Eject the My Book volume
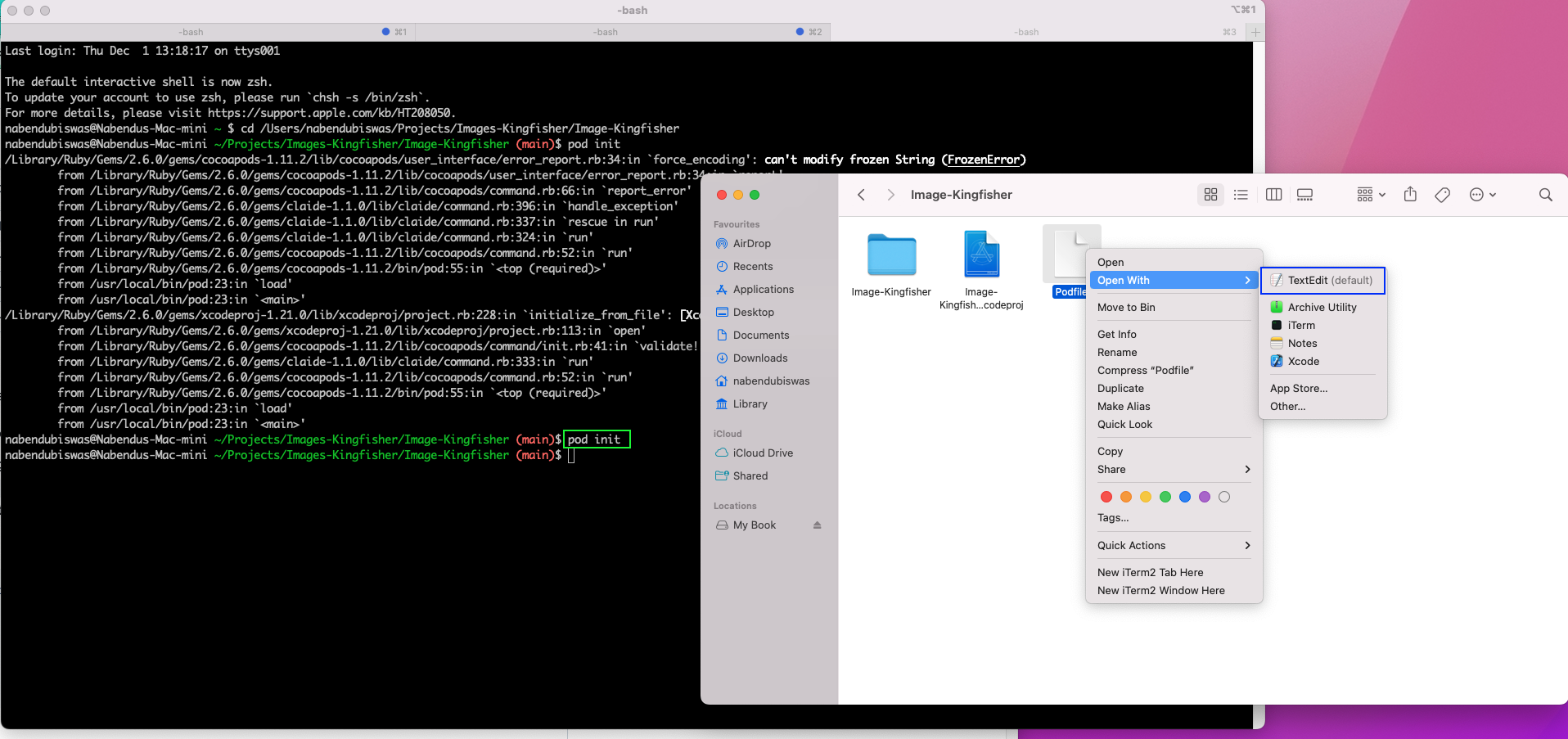 click(817, 525)
